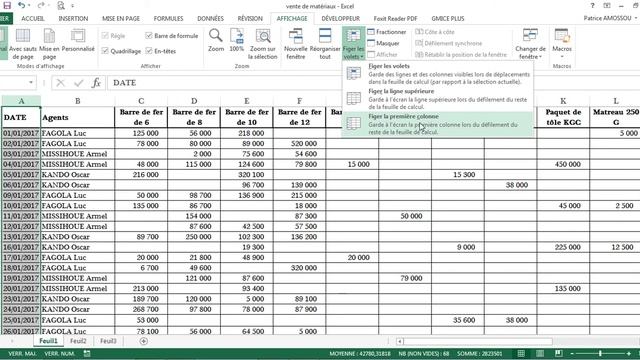This screenshot has height=360, width=640.
Task: Select column A header
Action: (x=21, y=101)
